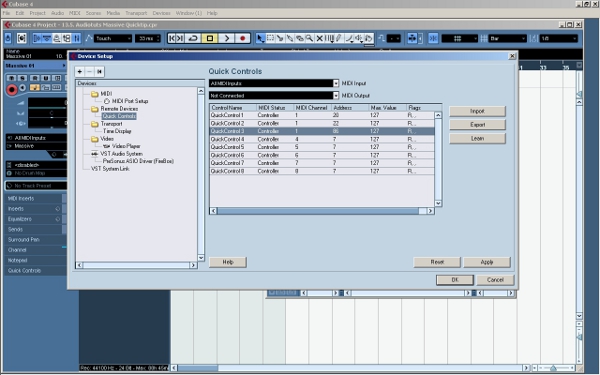
Task: Click Transport folder icon in tree
Action: tap(95, 124)
